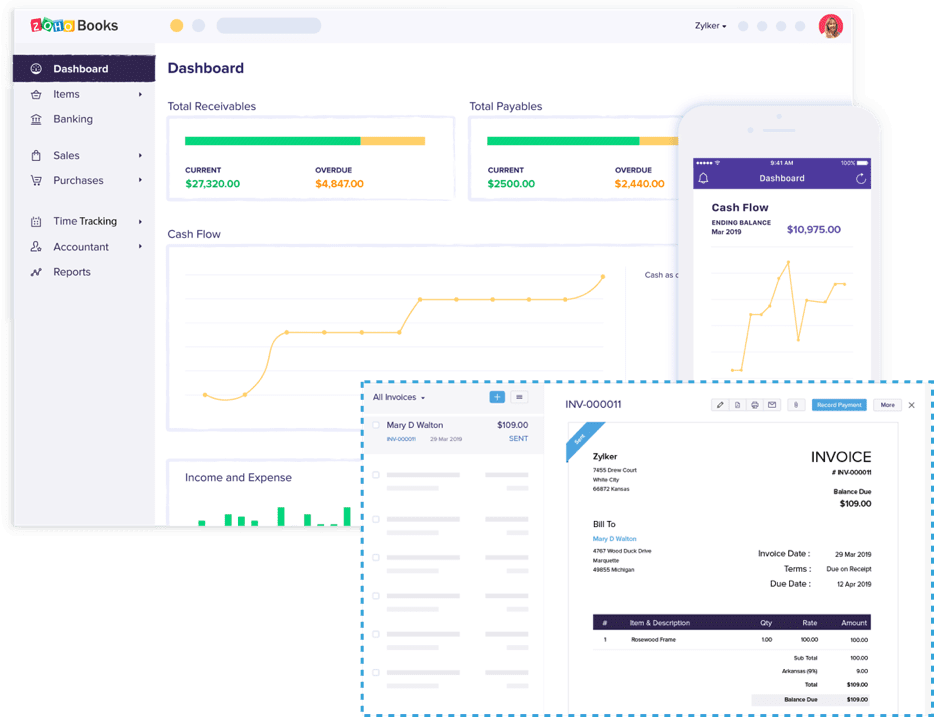This screenshot has width=934, height=717.
Task: Click the paperclip attachment icon
Action: pos(796,405)
